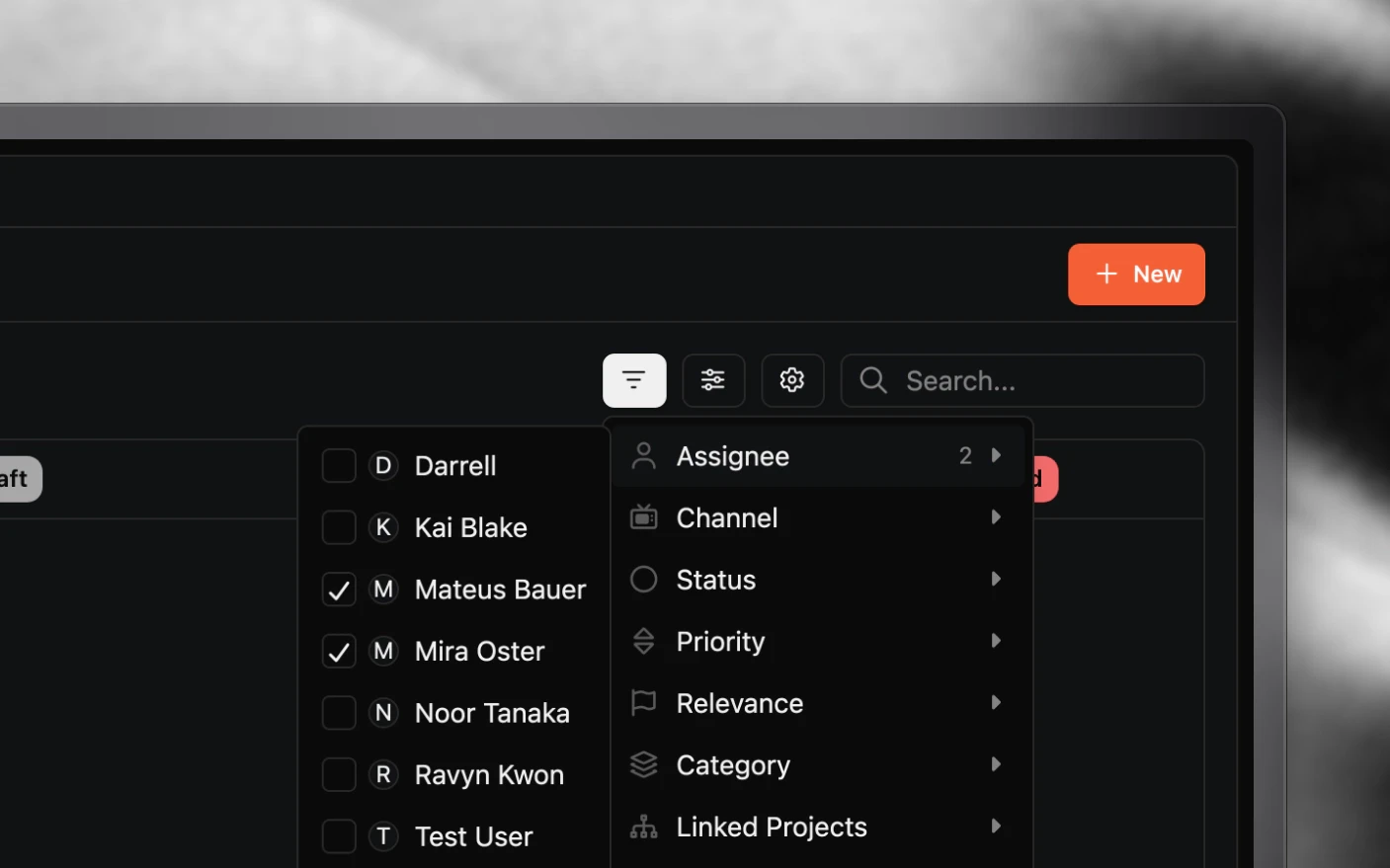
Task: Click the Assignee count badge showing 2
Action: (965, 455)
